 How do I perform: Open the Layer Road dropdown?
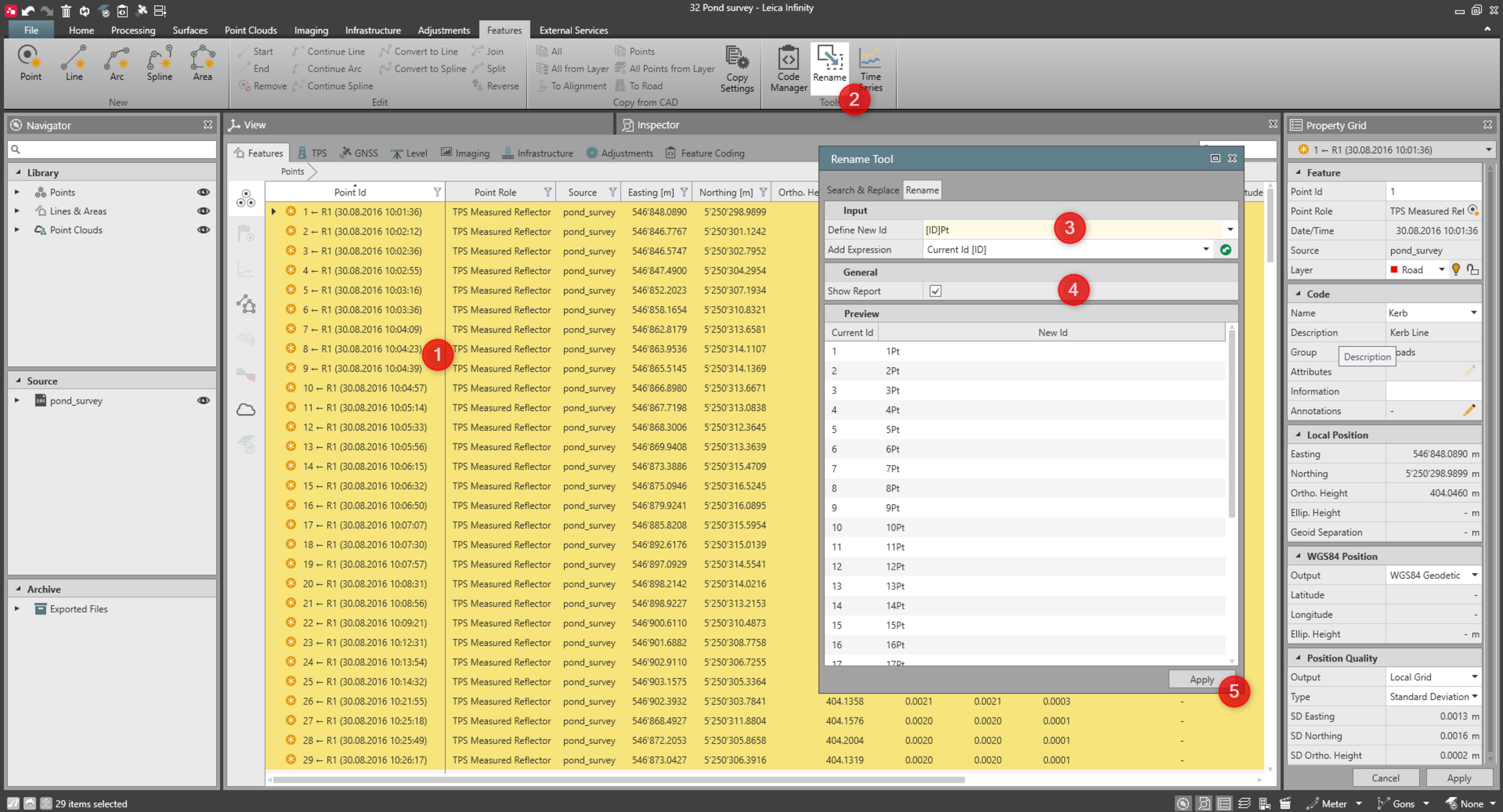click(x=1441, y=270)
